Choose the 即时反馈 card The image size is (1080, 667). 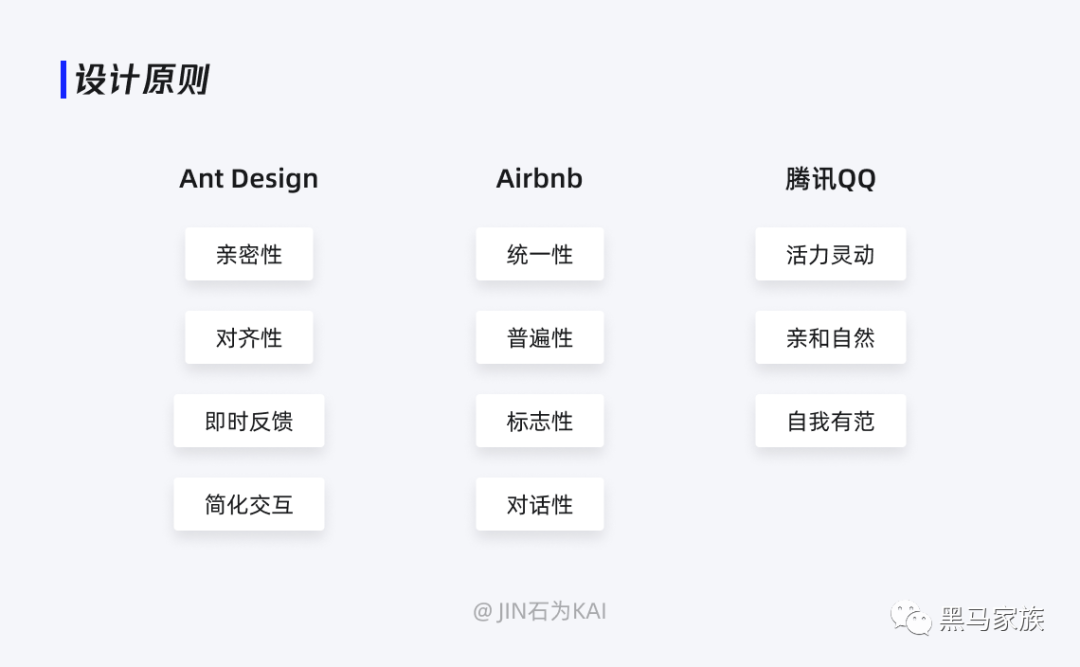point(249,421)
